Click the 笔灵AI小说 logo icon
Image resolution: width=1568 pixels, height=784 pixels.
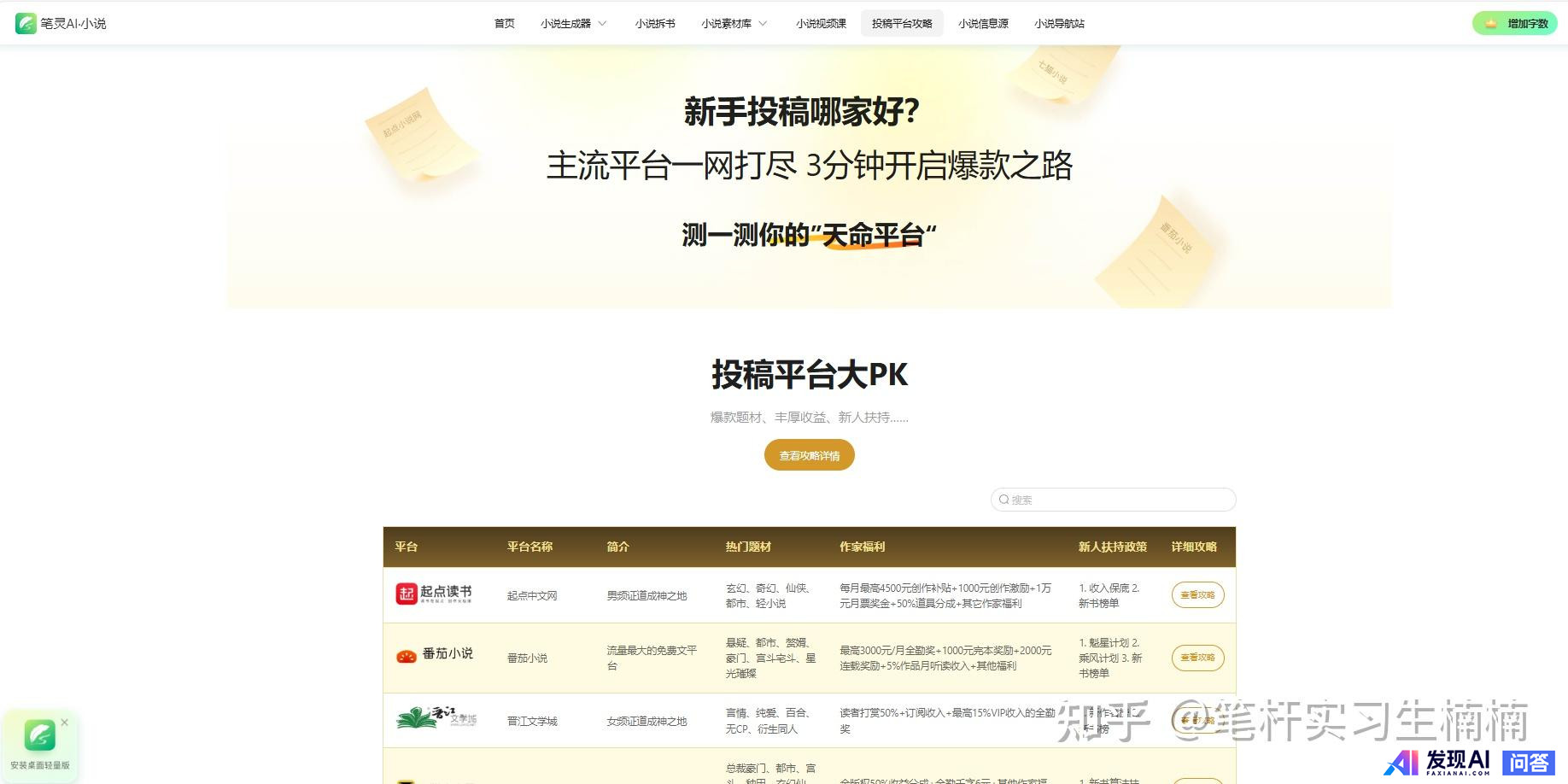26,23
